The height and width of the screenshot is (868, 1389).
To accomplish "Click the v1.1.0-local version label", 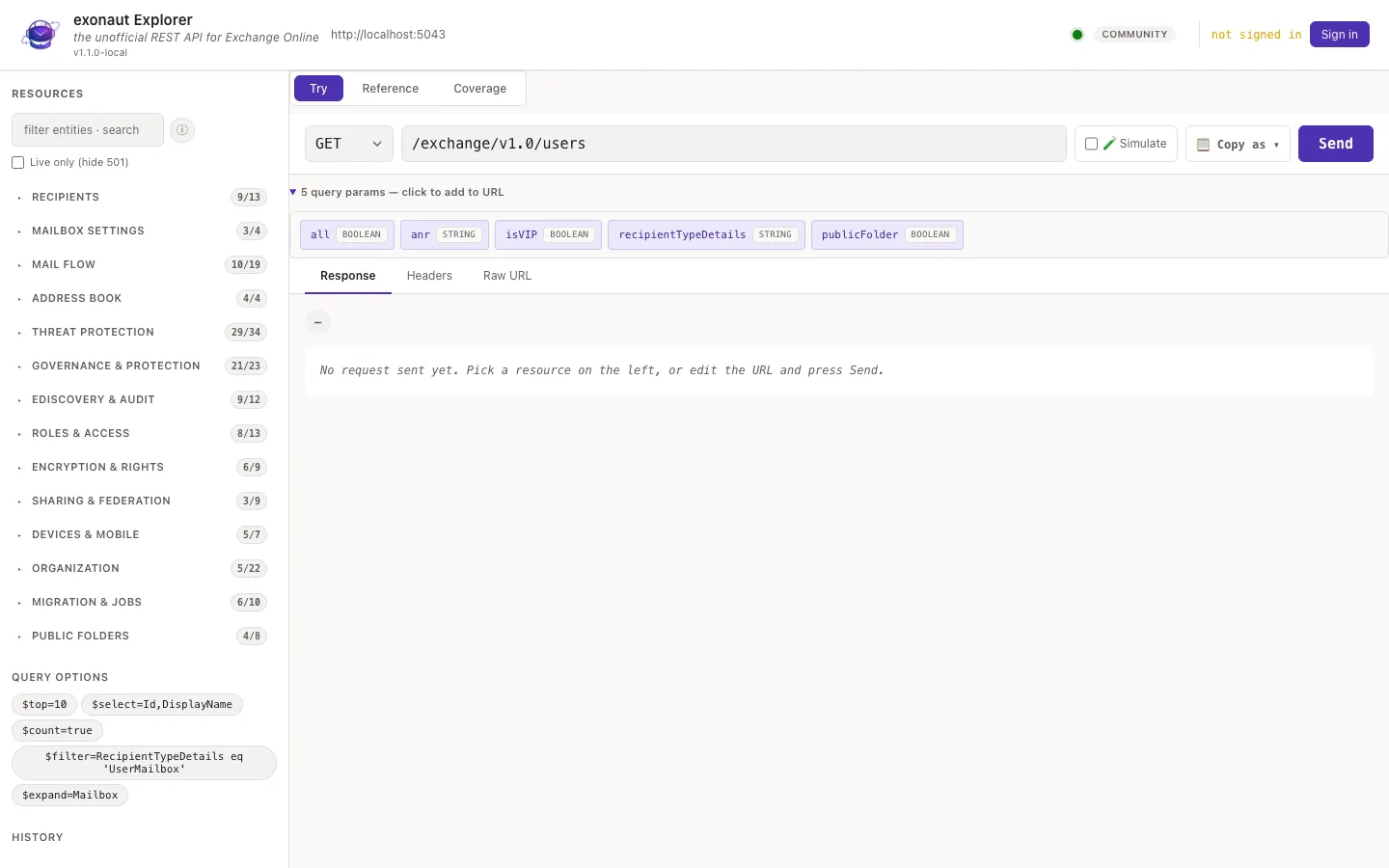I will [x=100, y=53].
